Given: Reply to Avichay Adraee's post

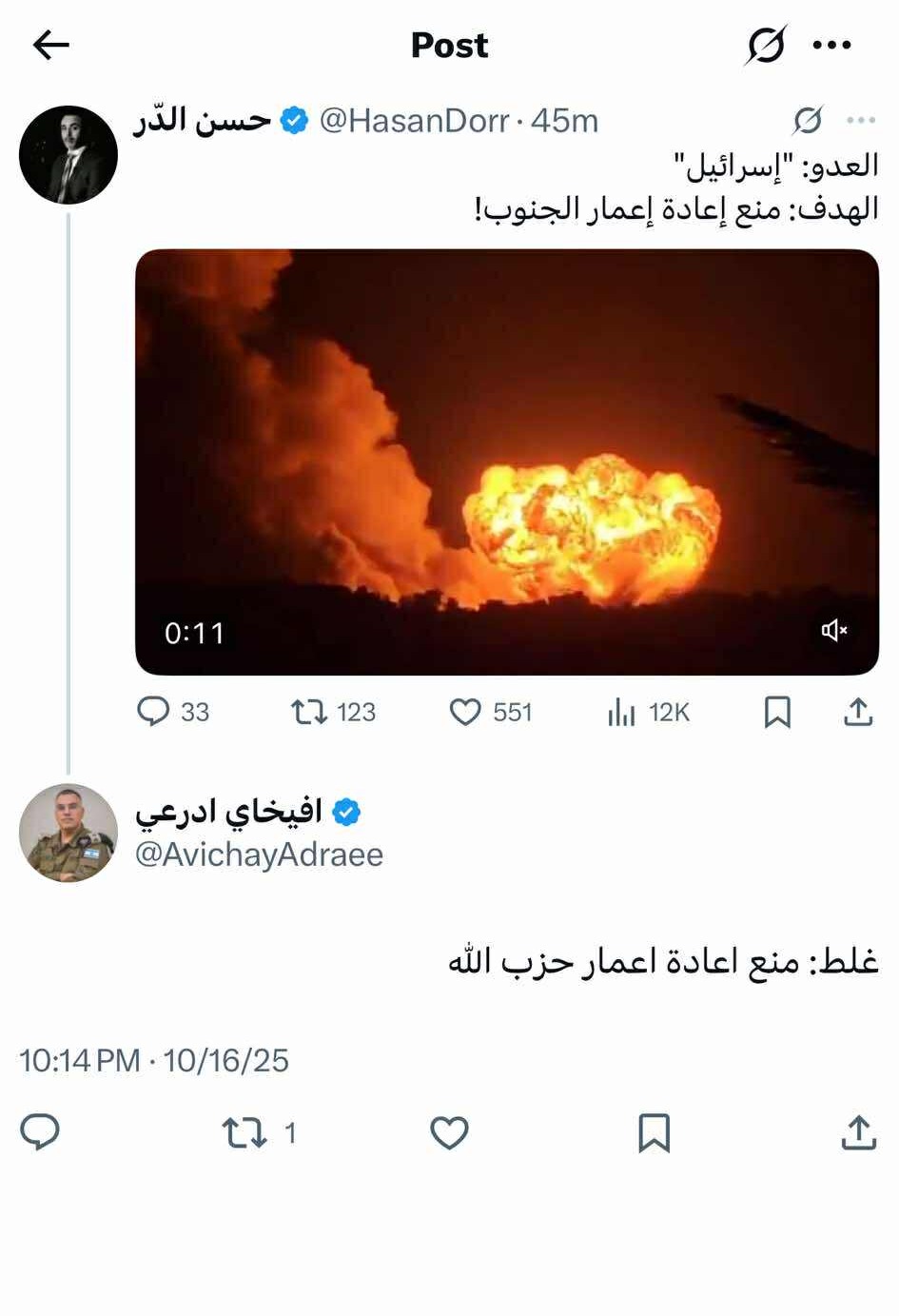Looking at the screenshot, I should point(40,1132).
